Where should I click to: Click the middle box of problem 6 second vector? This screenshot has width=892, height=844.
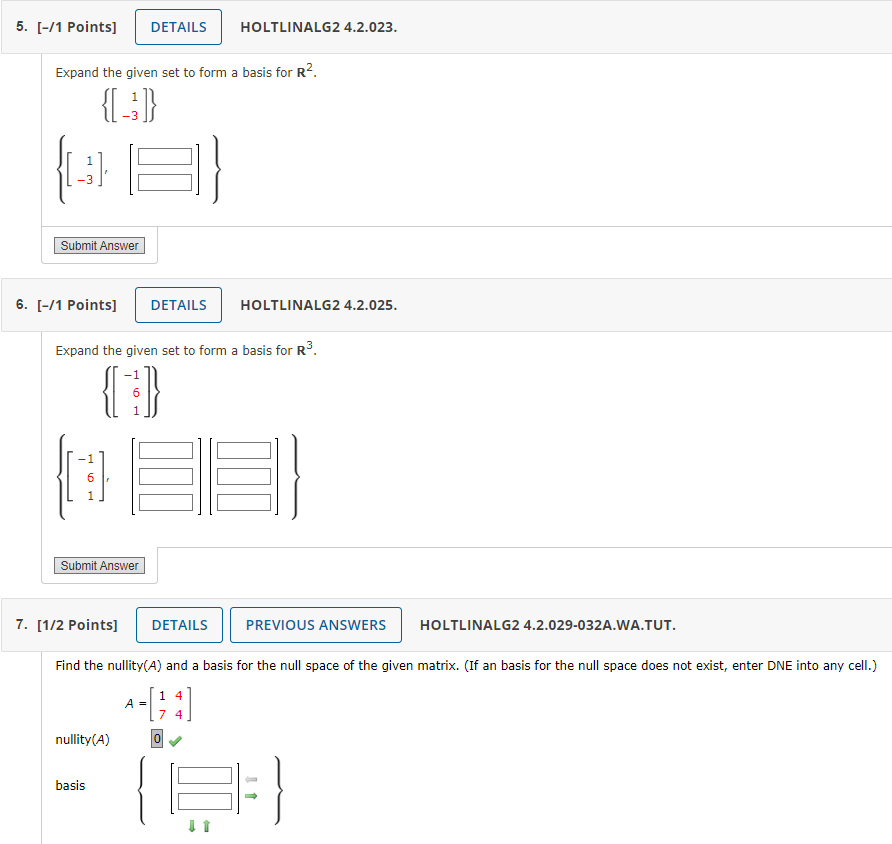pos(166,477)
